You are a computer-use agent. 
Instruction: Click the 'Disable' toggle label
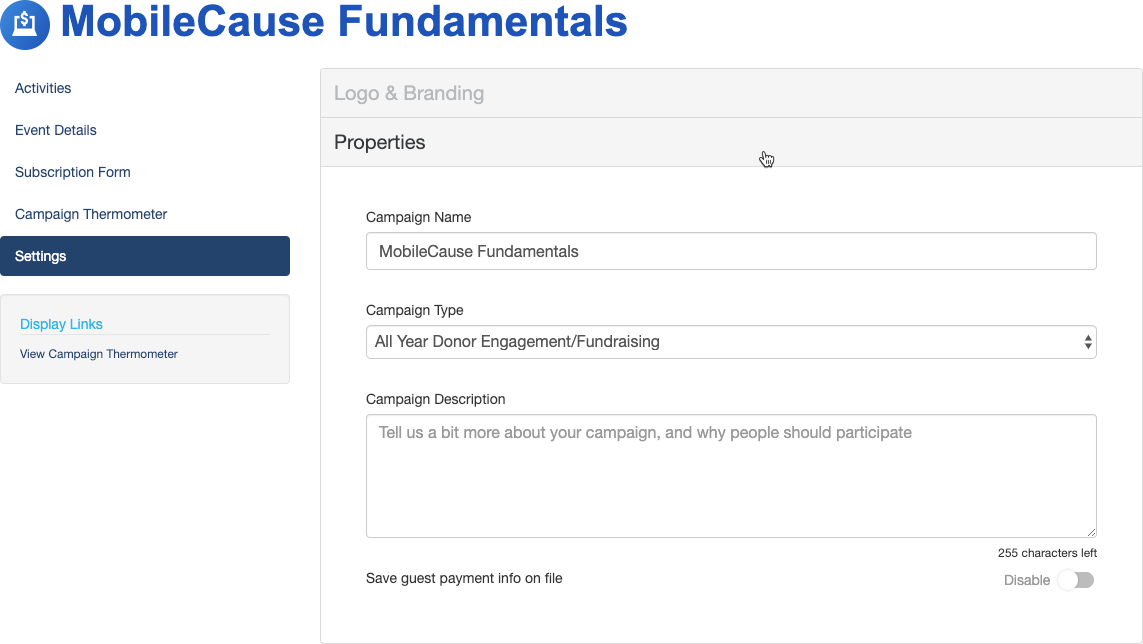(x=1026, y=580)
